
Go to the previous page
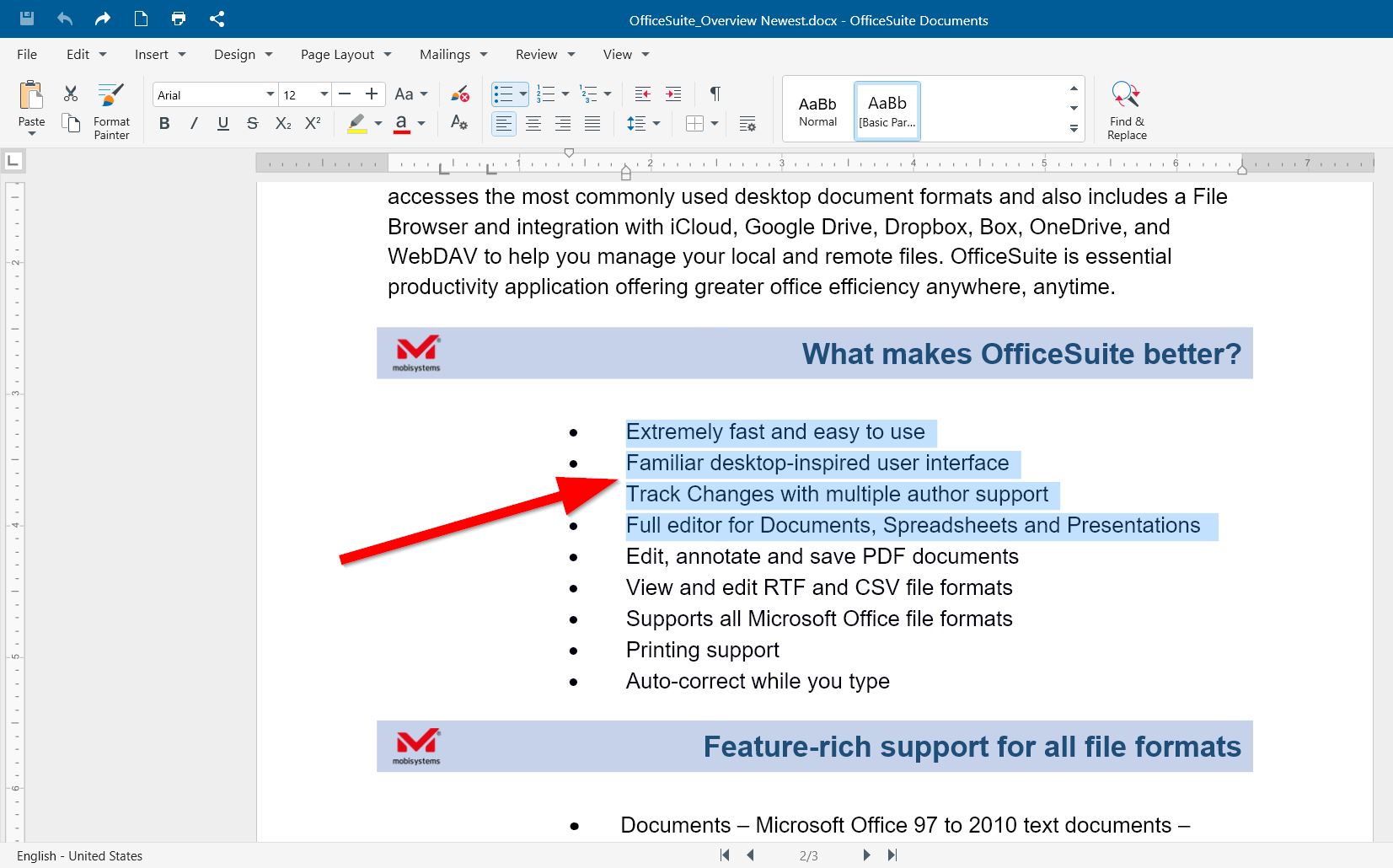click(x=750, y=855)
